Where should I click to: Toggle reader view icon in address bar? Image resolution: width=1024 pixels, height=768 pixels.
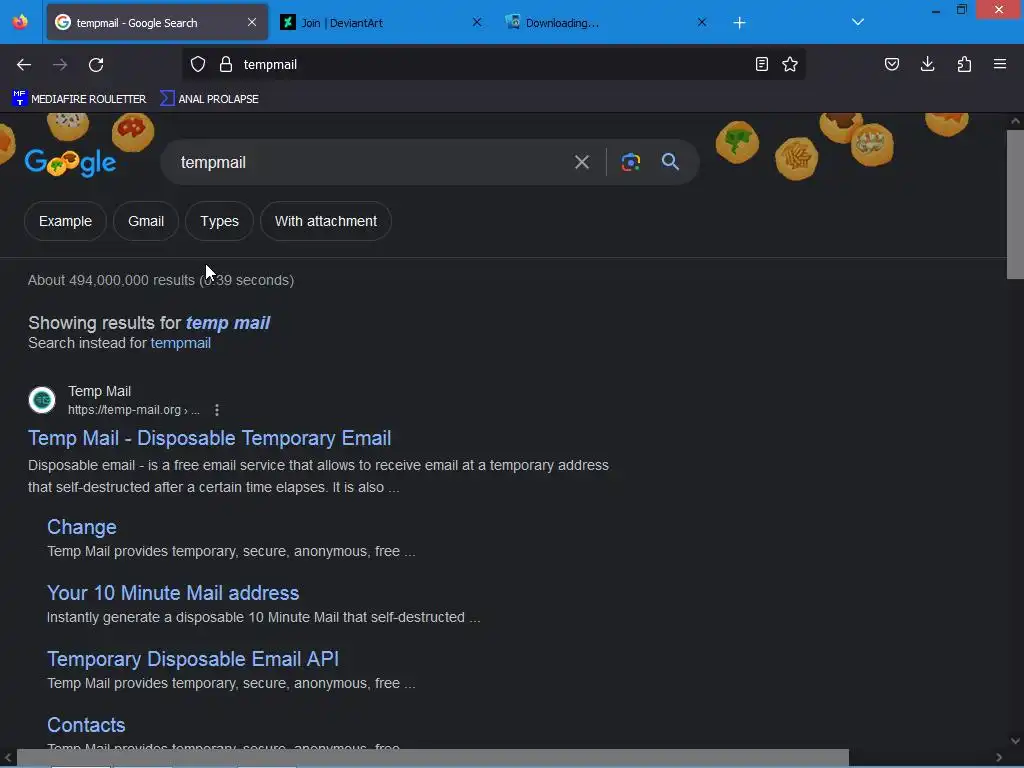click(x=761, y=64)
